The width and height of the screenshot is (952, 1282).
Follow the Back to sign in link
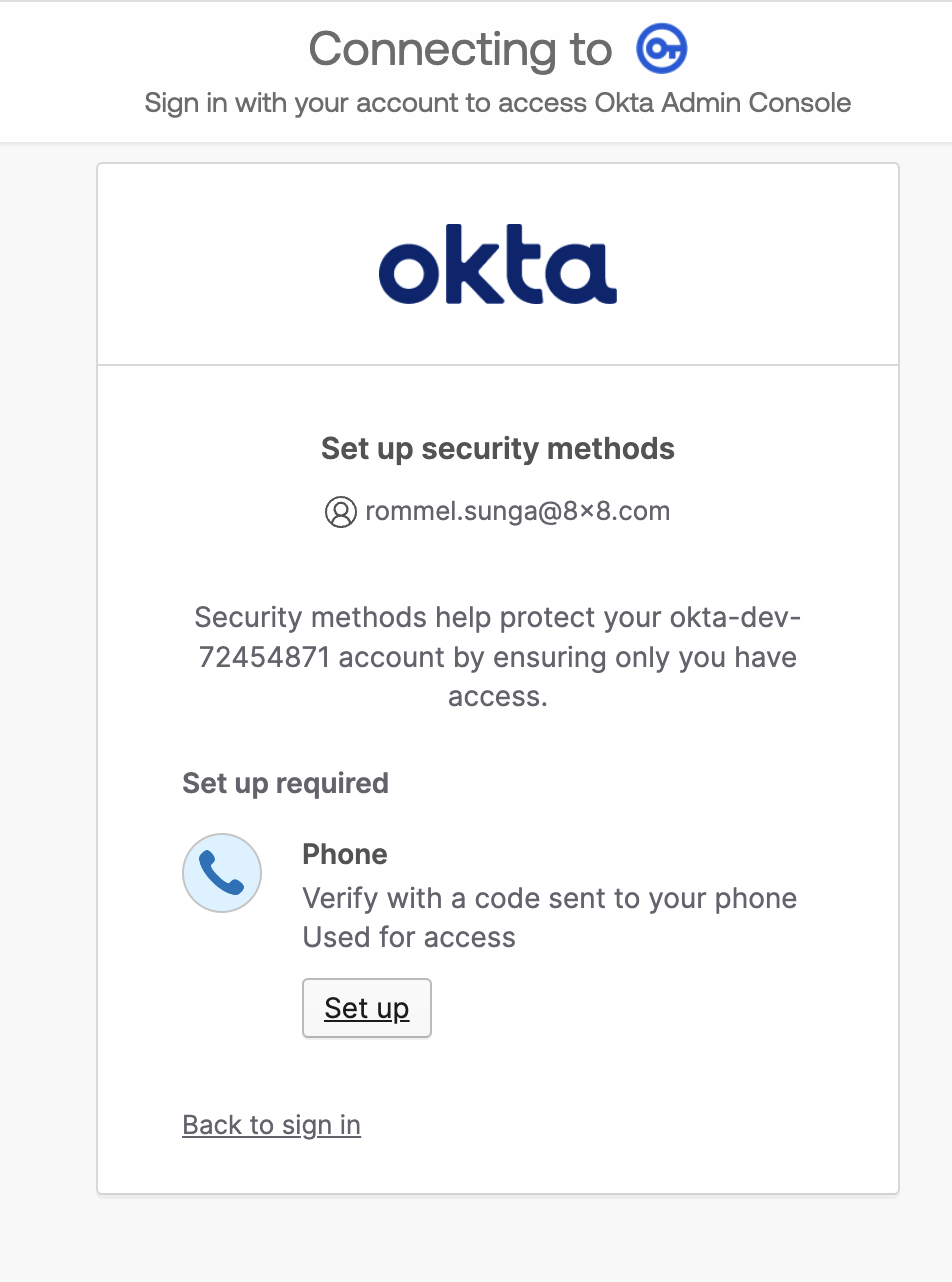point(271,1125)
